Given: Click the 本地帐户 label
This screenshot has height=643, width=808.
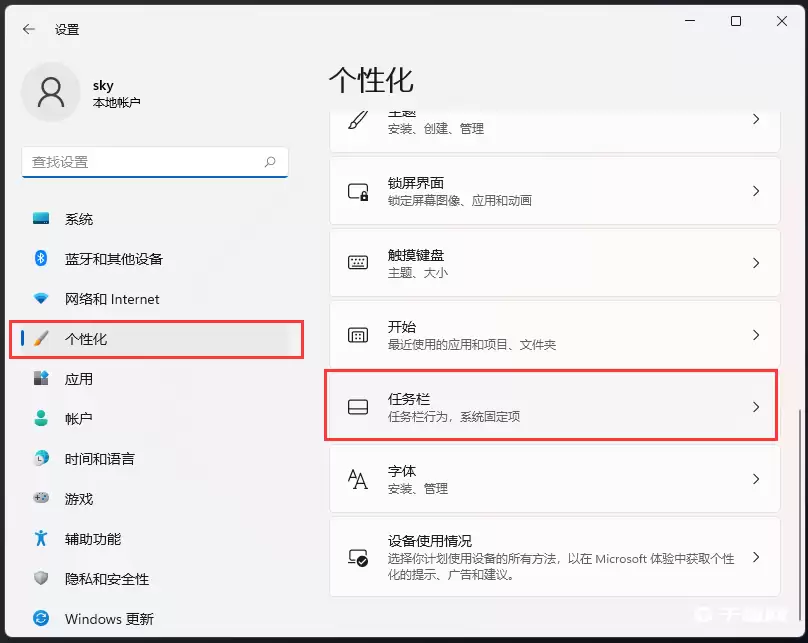Looking at the screenshot, I should click(x=116, y=103).
